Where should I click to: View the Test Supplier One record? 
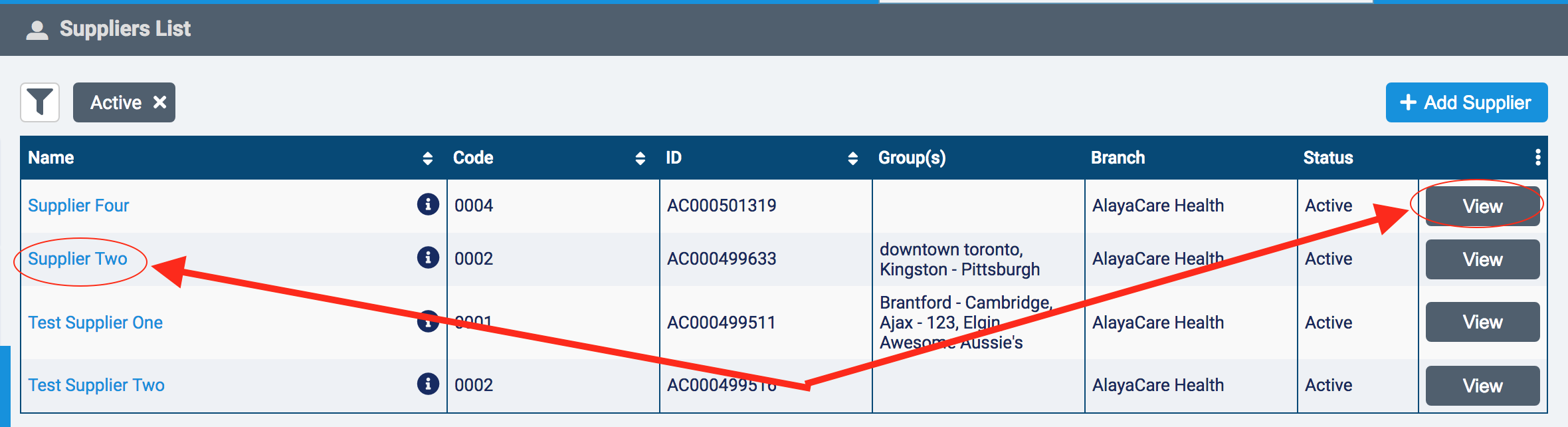click(1482, 322)
